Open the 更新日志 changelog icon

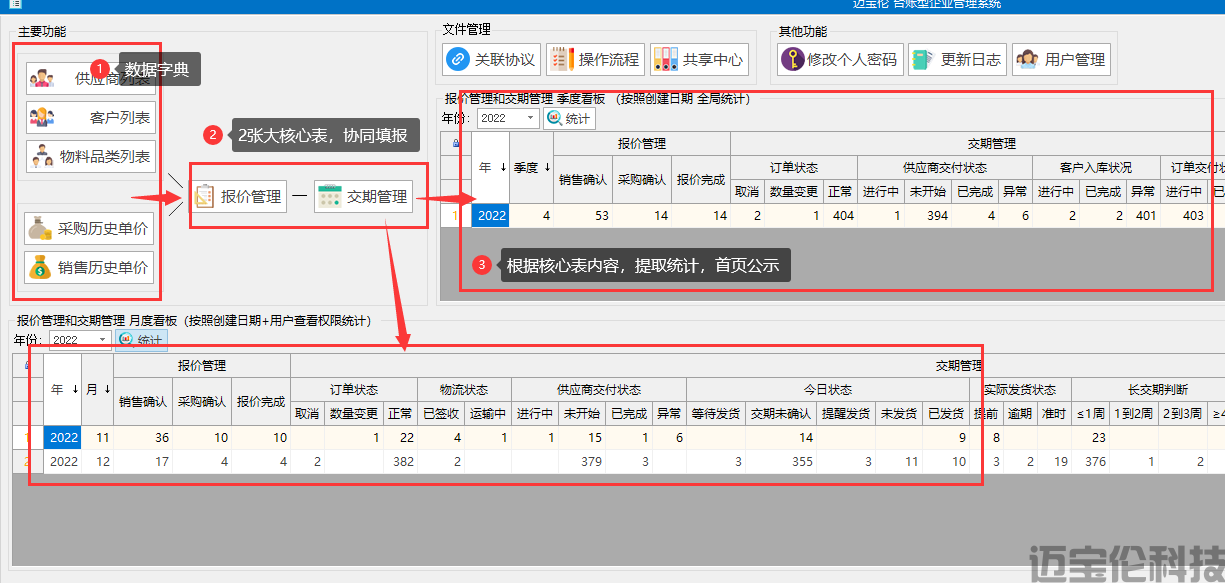click(922, 59)
